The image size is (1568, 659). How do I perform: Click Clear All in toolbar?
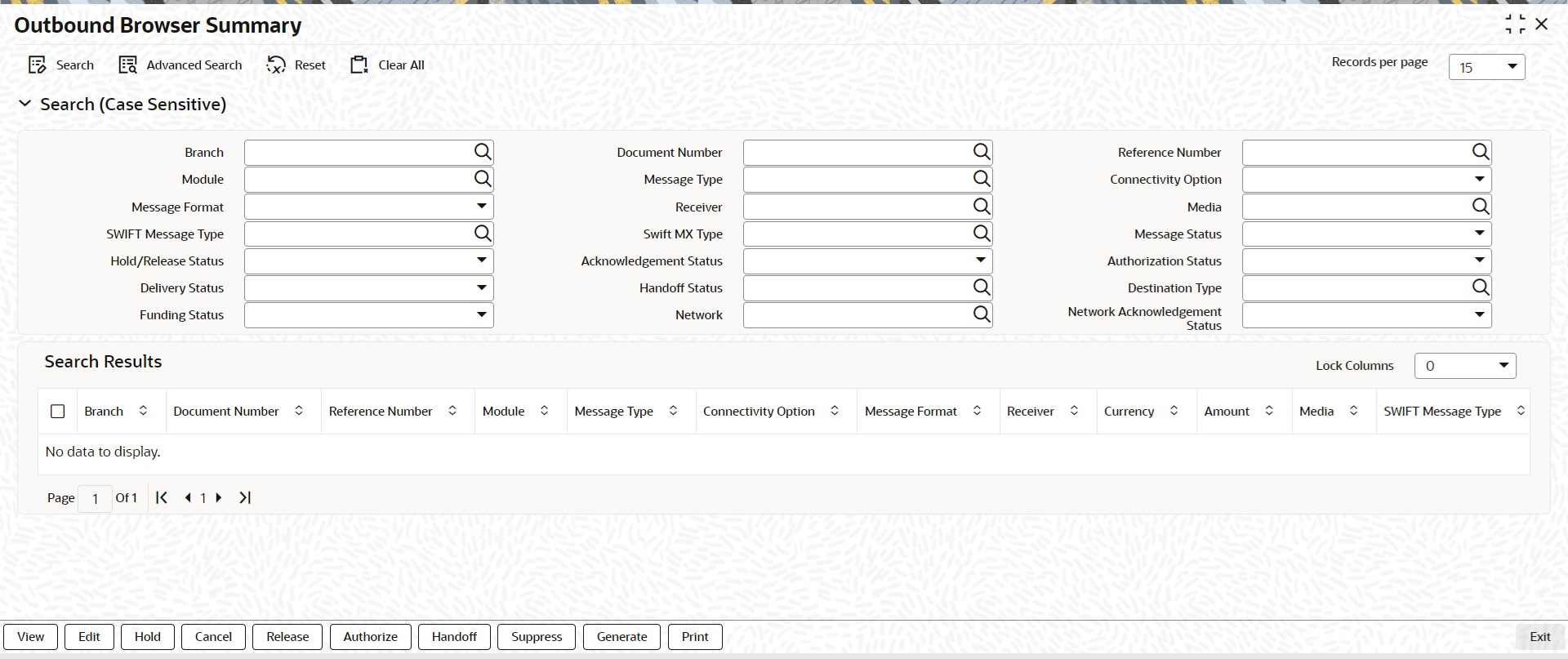[387, 65]
